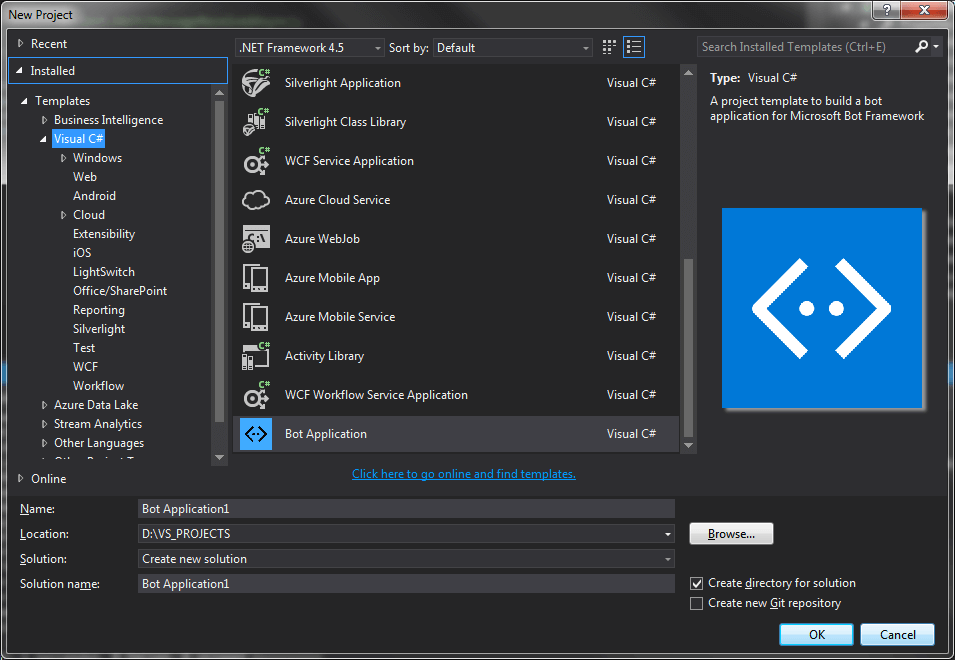The image size is (955, 660).
Task: Expand the Stream Analytics node arrow
Action: click(44, 424)
